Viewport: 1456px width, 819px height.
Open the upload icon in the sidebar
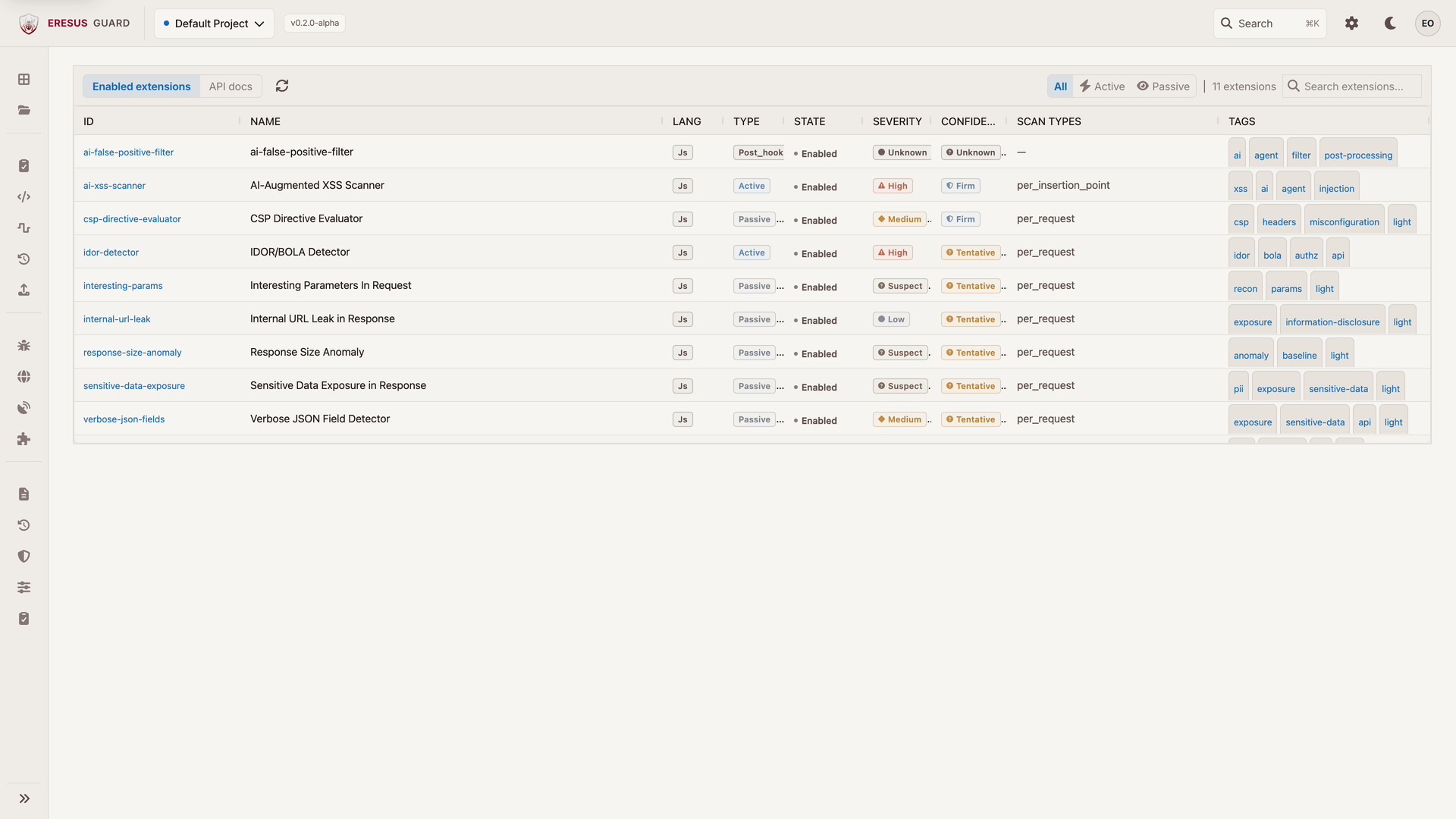coord(24,290)
